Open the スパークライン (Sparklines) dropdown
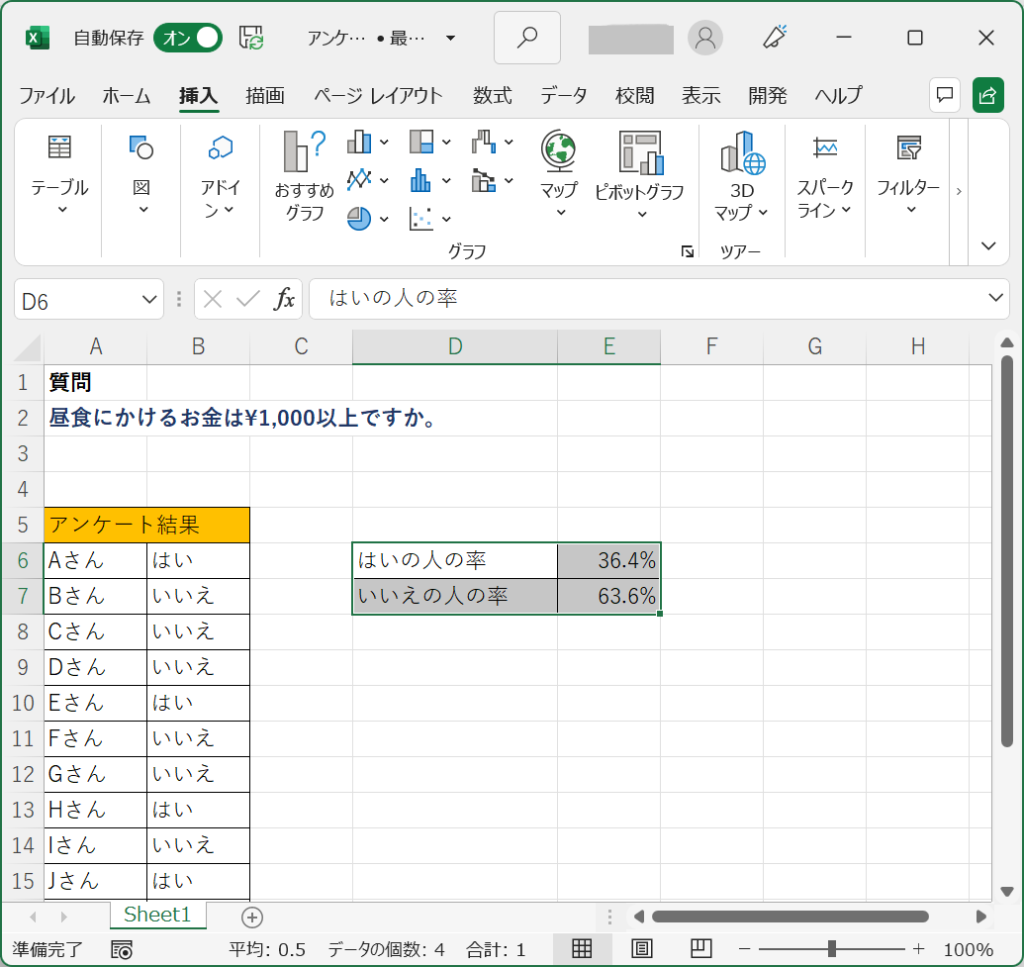1024x967 pixels. tap(824, 175)
